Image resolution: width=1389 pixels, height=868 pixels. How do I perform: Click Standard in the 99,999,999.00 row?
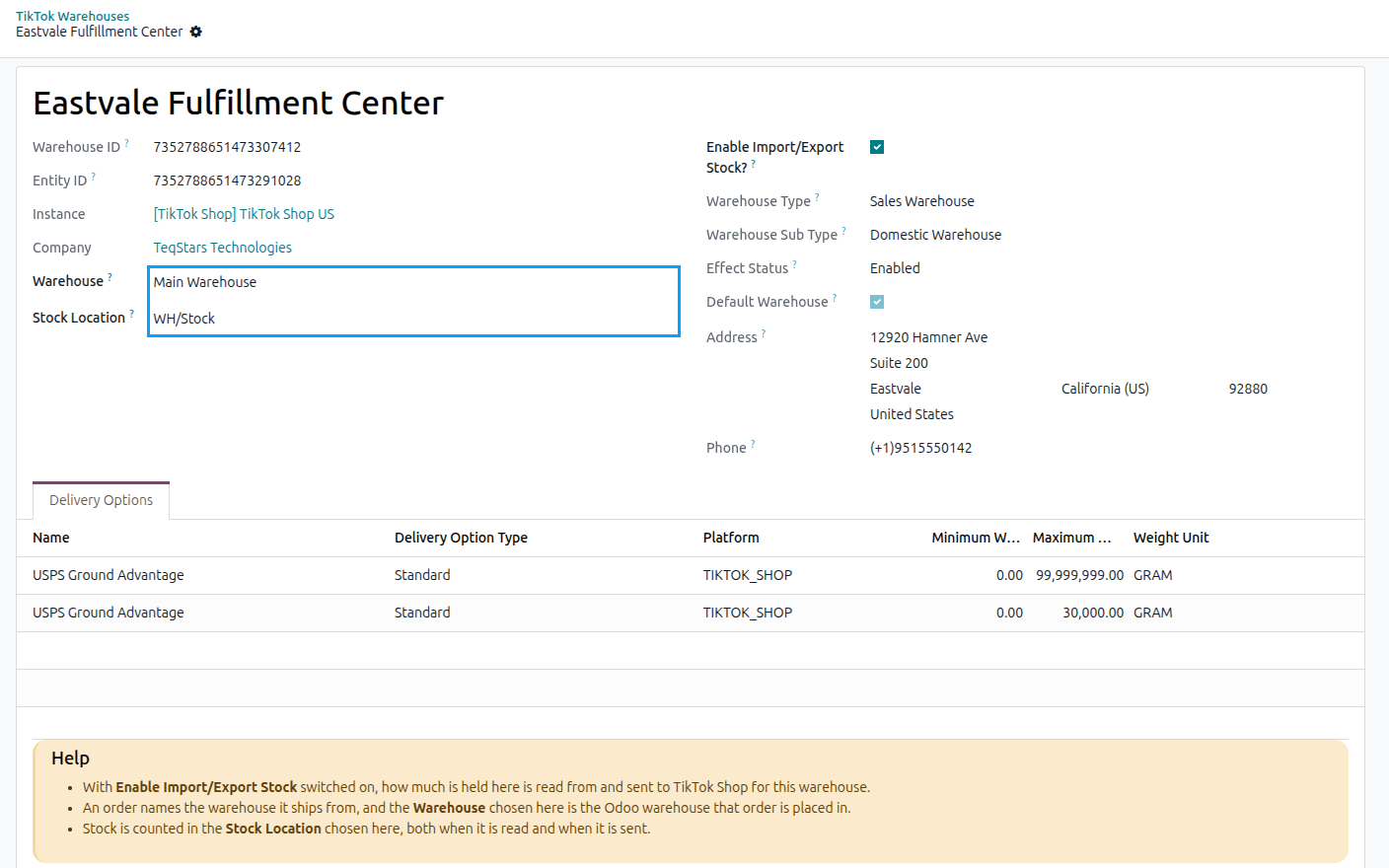coord(422,575)
